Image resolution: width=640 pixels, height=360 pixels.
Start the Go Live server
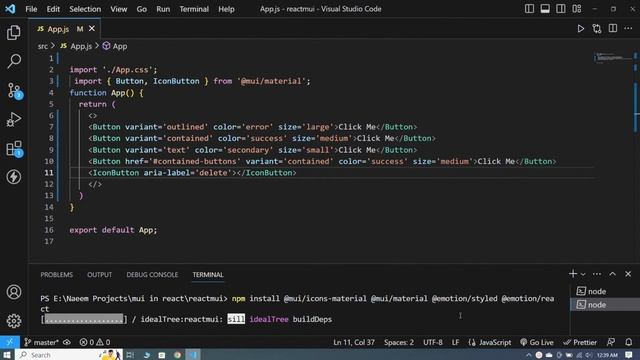pos(537,342)
